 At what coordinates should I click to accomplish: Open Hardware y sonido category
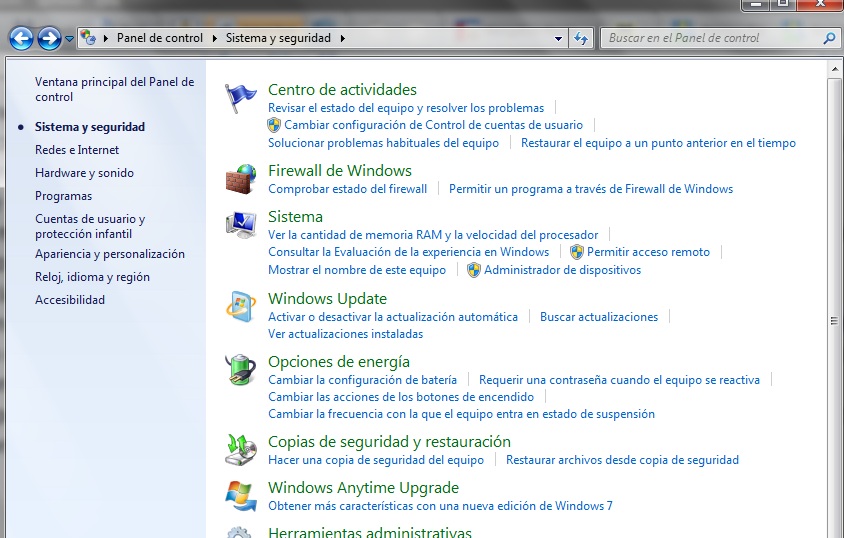[x=85, y=173]
